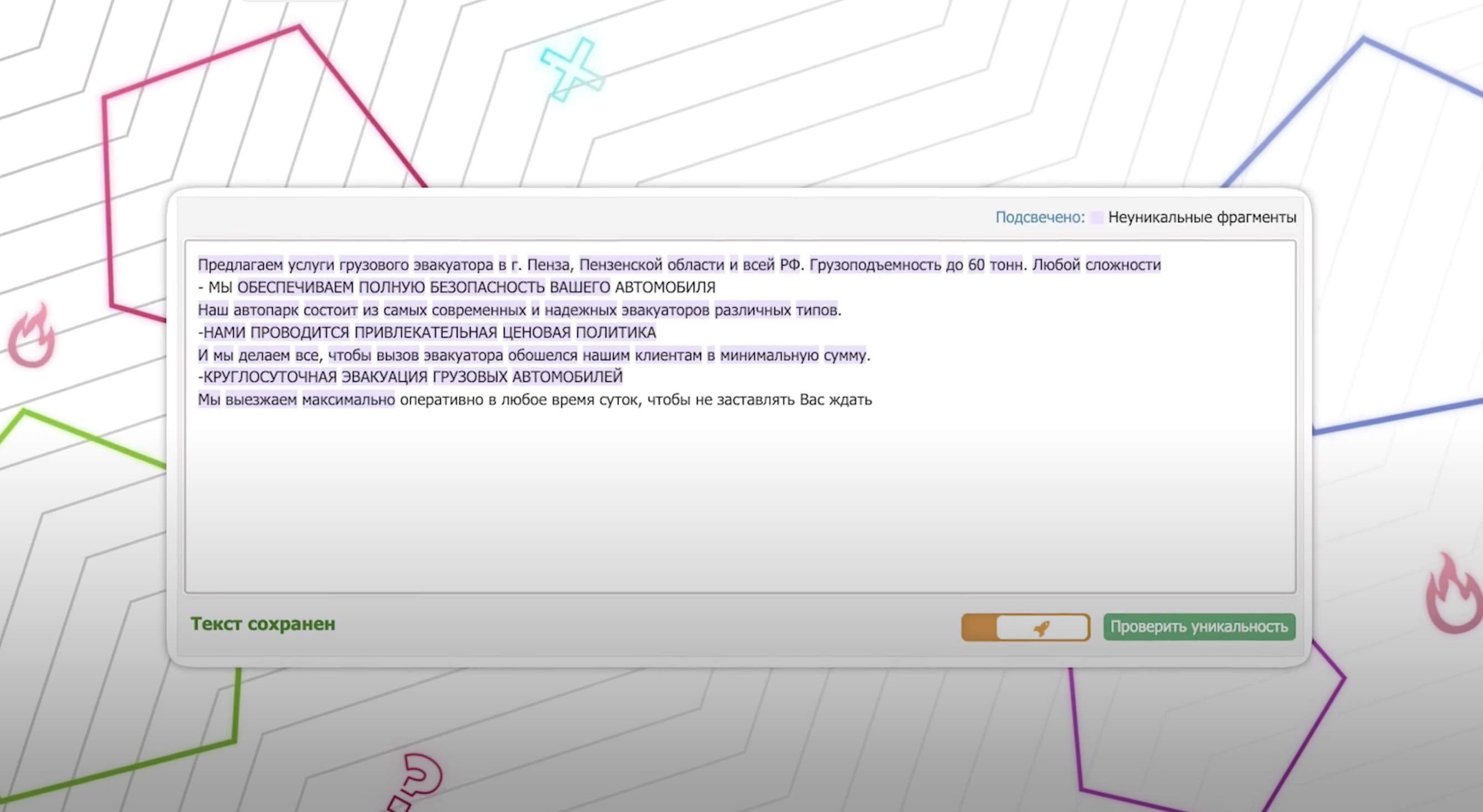Click the highlighted word Пензенской
This screenshot has width=1483, height=812.
(x=621, y=265)
